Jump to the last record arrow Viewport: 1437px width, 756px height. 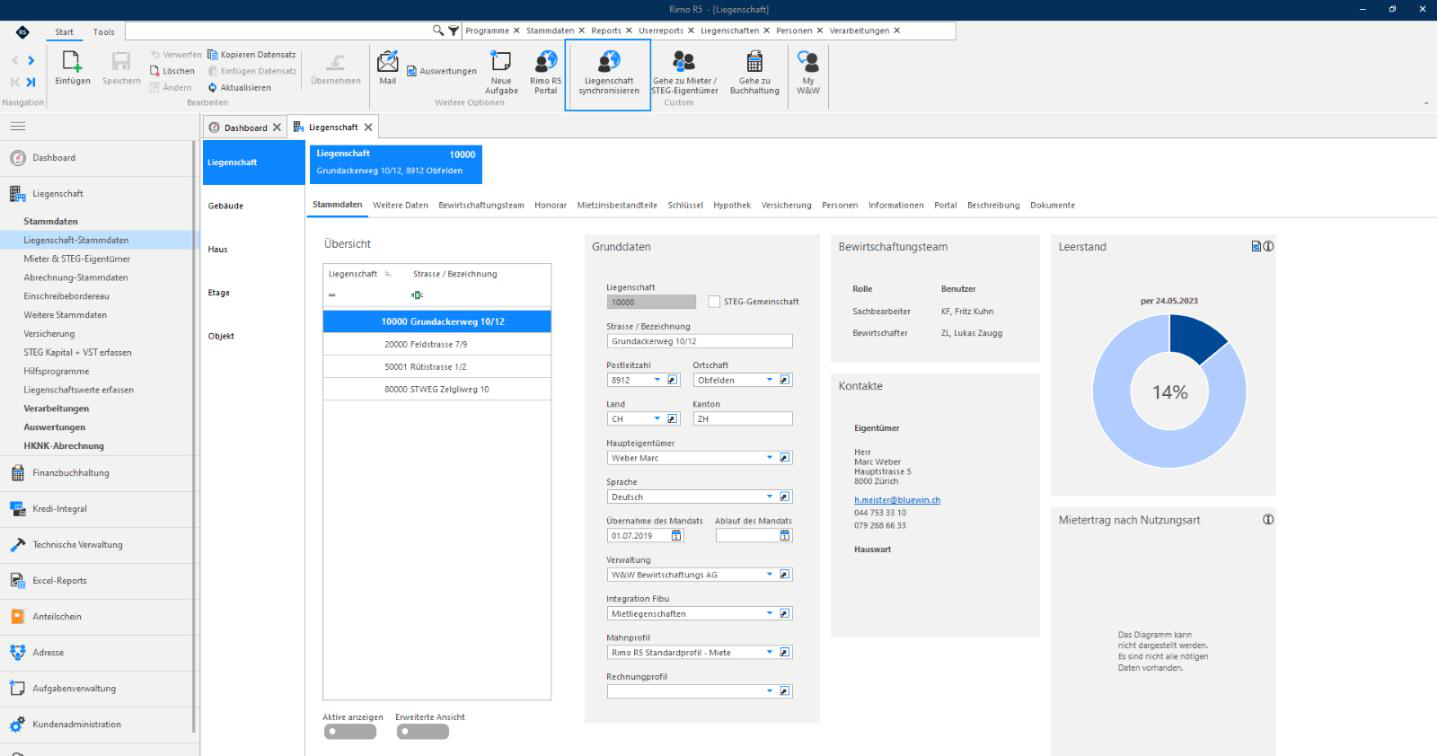[31, 81]
